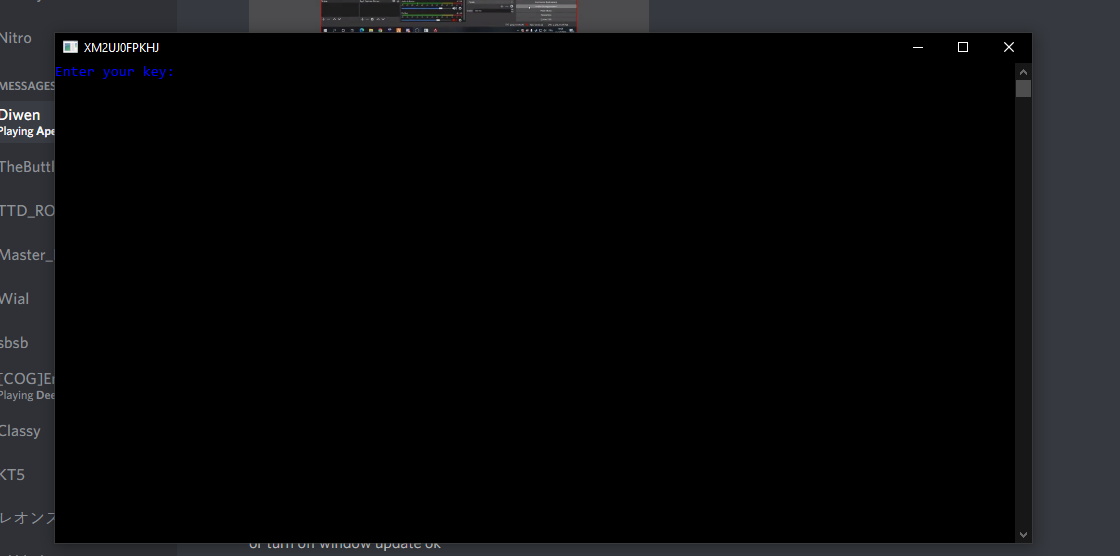Maximize the XM2UJ0FPKHJ console window
Screen dimensions: 1120x556
tap(963, 47)
